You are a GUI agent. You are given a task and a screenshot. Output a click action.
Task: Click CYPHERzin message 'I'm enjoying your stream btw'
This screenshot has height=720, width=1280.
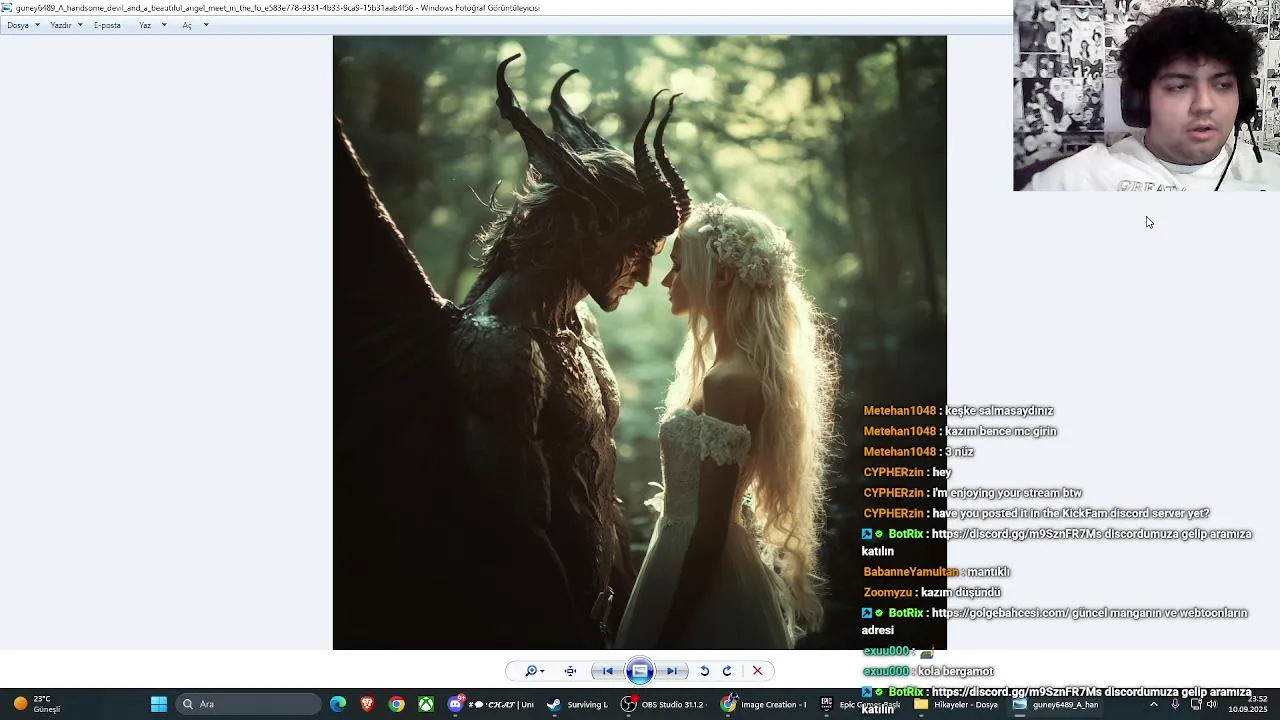1007,493
